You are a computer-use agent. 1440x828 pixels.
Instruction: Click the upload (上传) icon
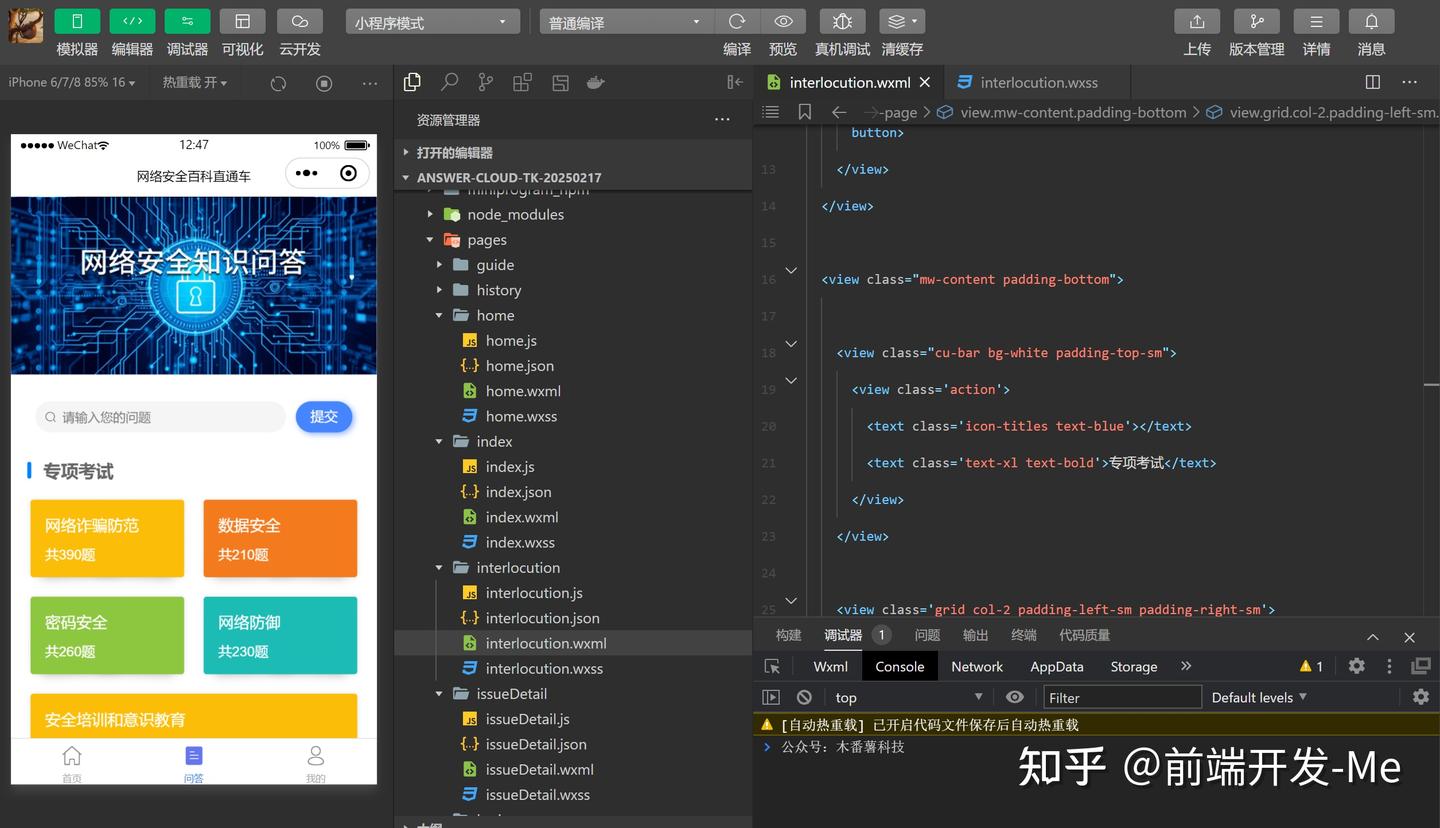point(1197,21)
